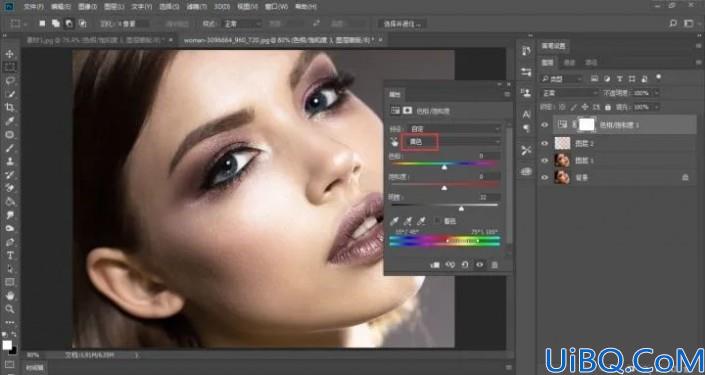Image resolution: width=705 pixels, height=375 pixels.
Task: Select the Crop tool
Action: 9,107
